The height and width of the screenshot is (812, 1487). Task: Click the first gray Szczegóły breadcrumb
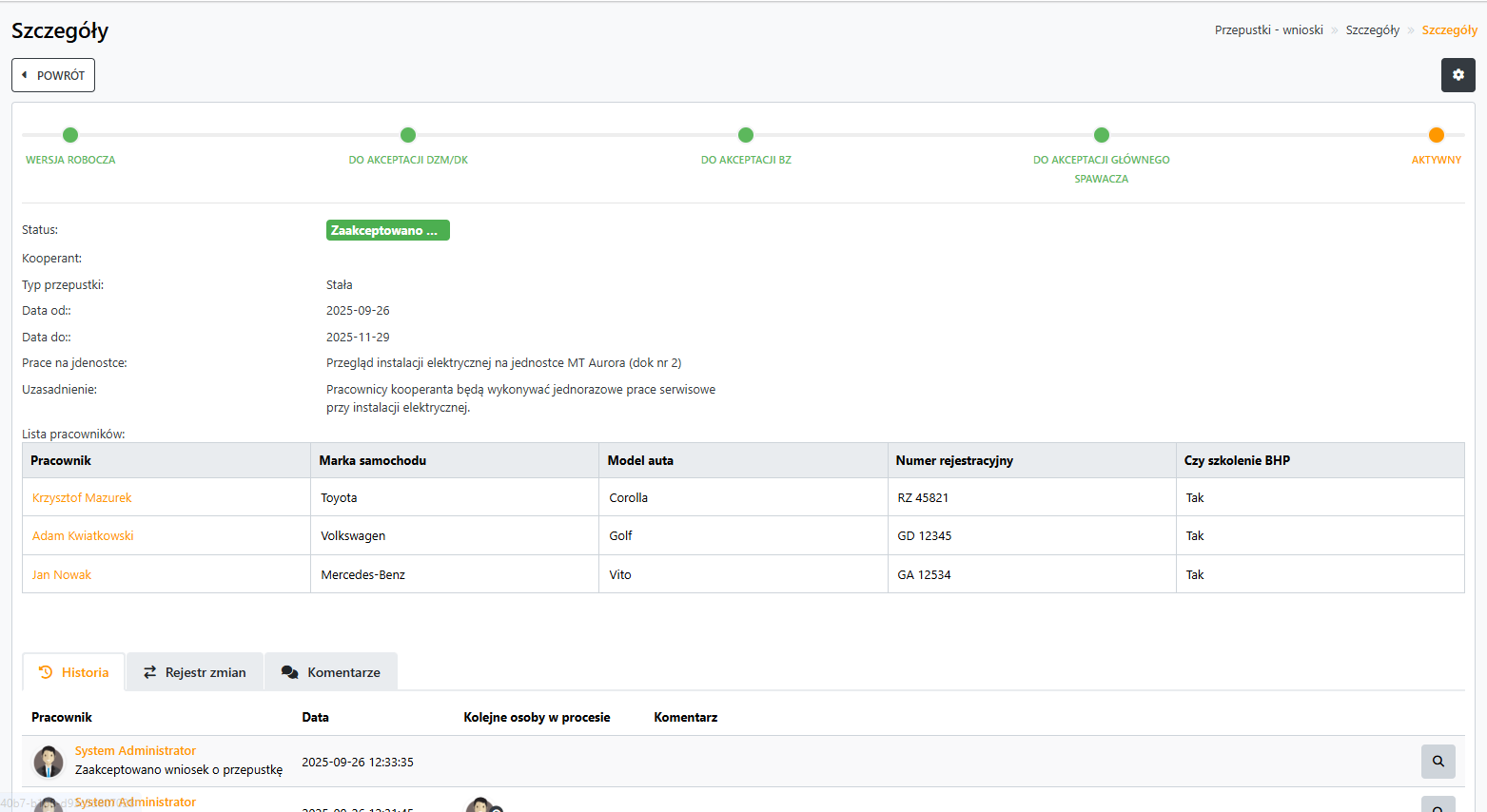(x=1373, y=30)
